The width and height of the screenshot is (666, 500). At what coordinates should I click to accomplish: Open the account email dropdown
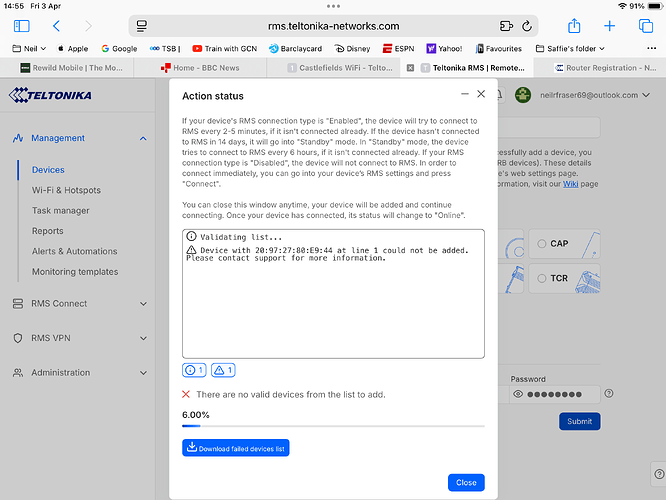[595, 95]
